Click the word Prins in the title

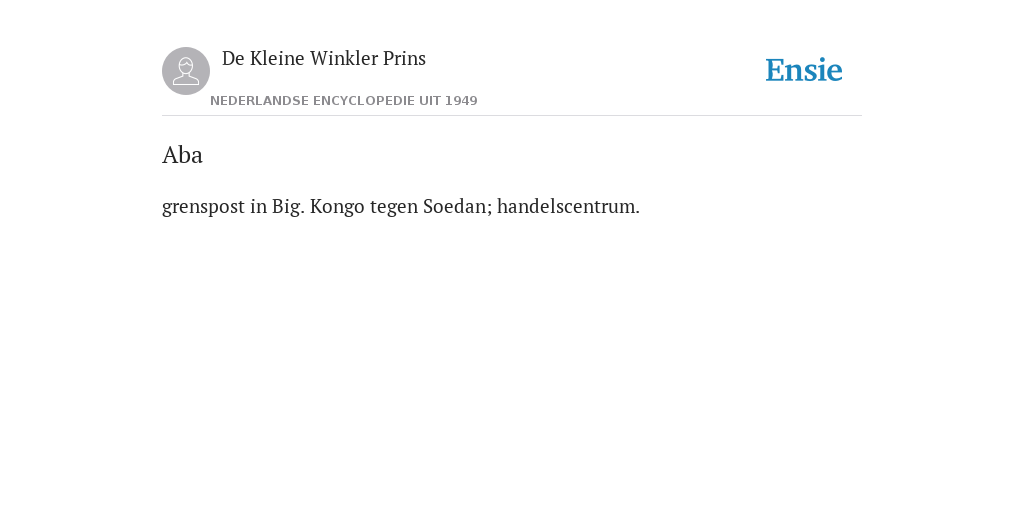[404, 58]
